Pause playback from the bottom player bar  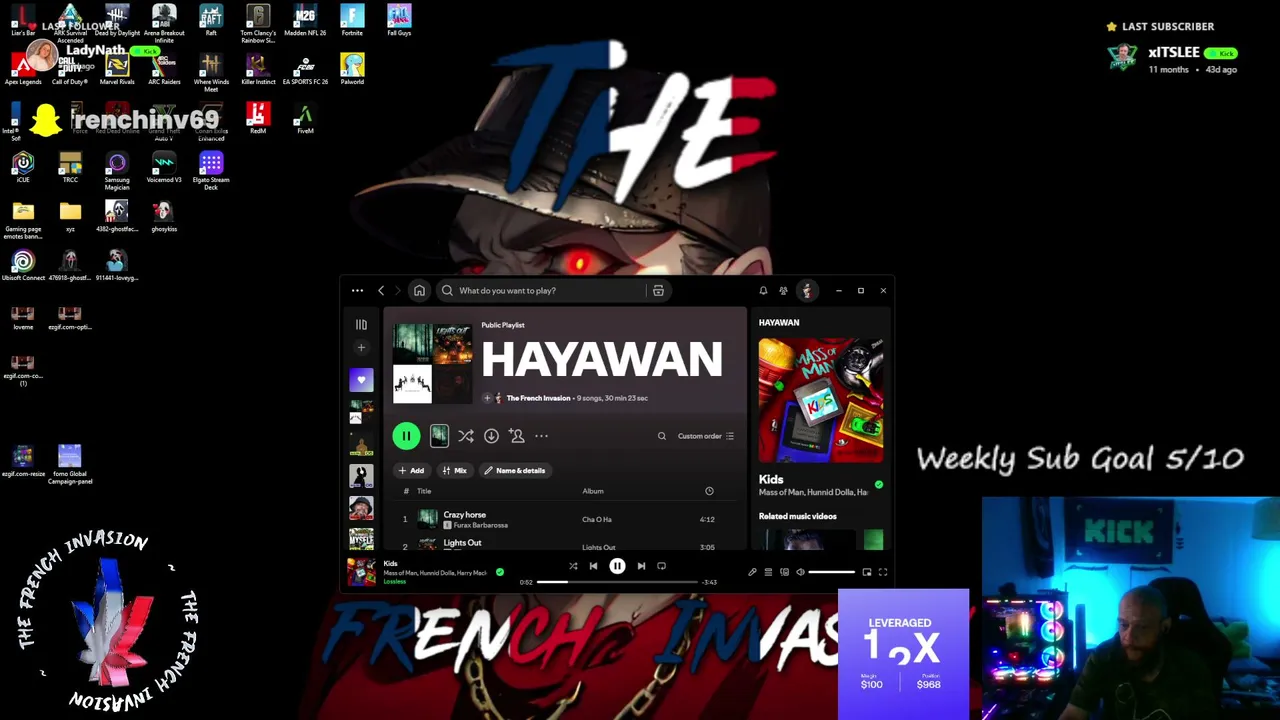tap(617, 566)
